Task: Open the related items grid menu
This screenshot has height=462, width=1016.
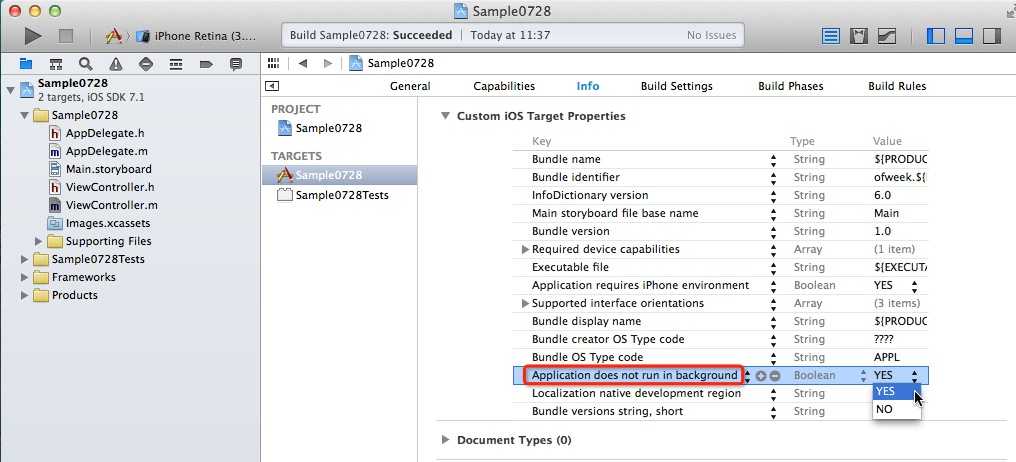Action: [273, 63]
